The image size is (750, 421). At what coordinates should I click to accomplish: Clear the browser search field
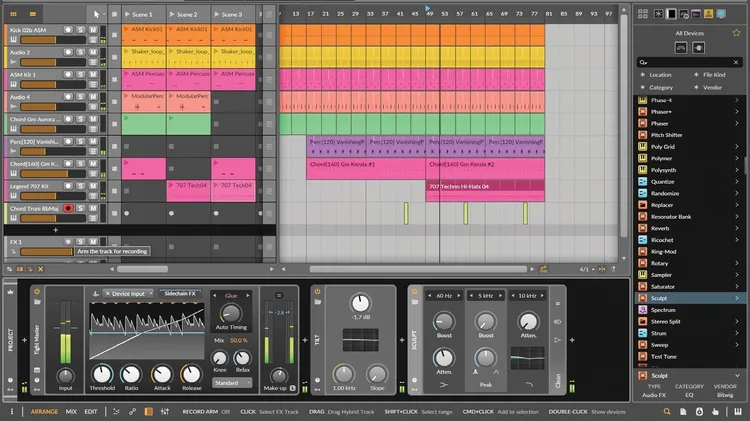[x=736, y=62]
